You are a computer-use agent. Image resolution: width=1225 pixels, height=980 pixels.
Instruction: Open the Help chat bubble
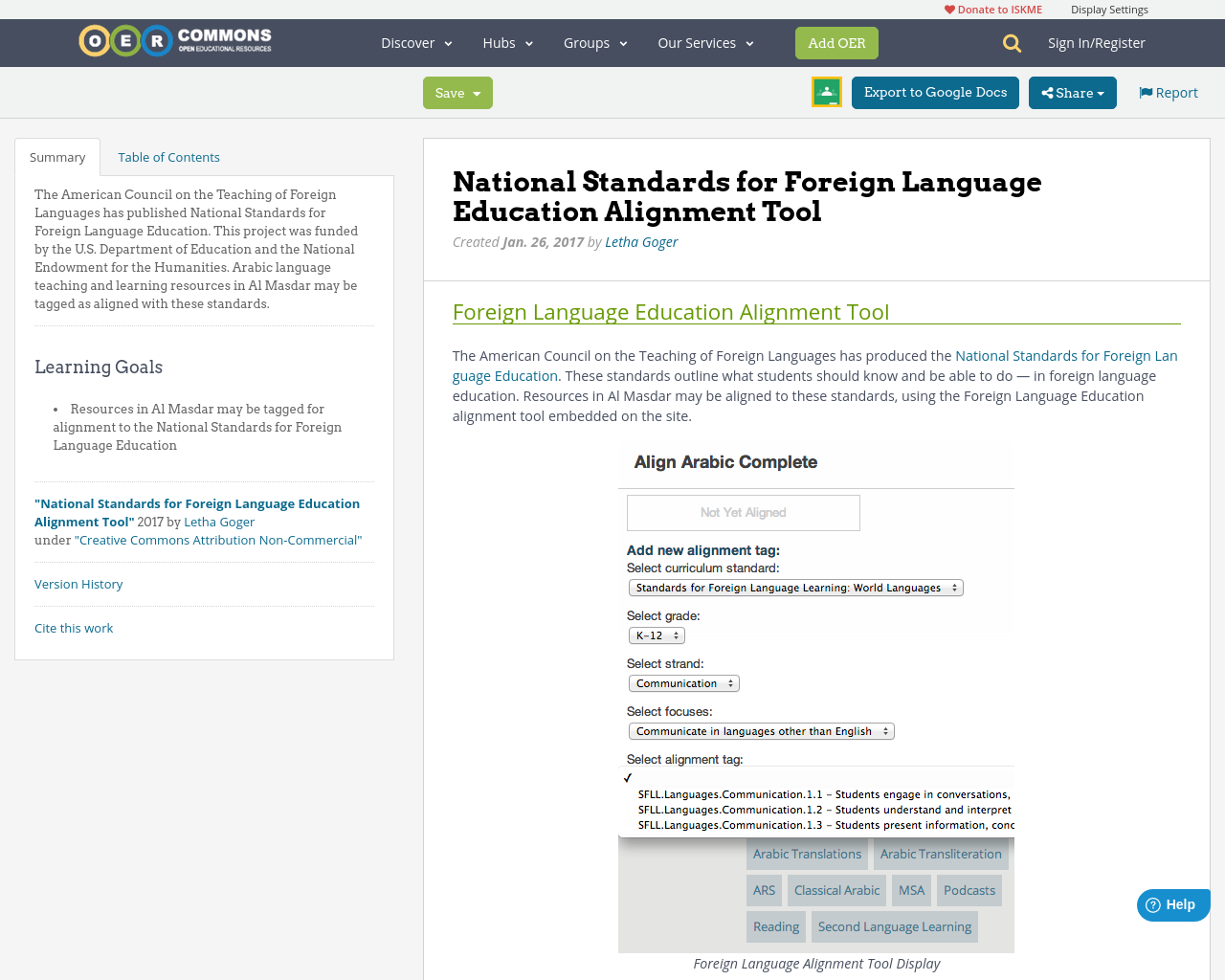point(1172,903)
